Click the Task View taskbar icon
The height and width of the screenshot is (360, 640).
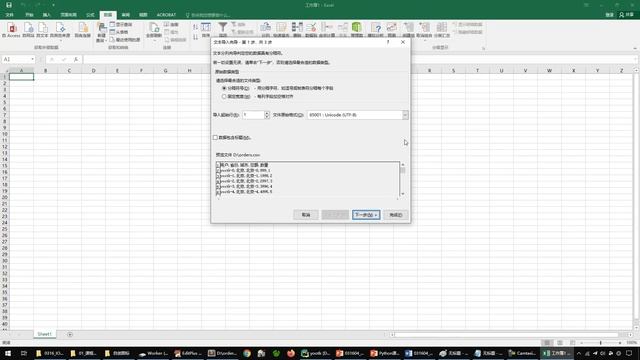tap(24, 353)
